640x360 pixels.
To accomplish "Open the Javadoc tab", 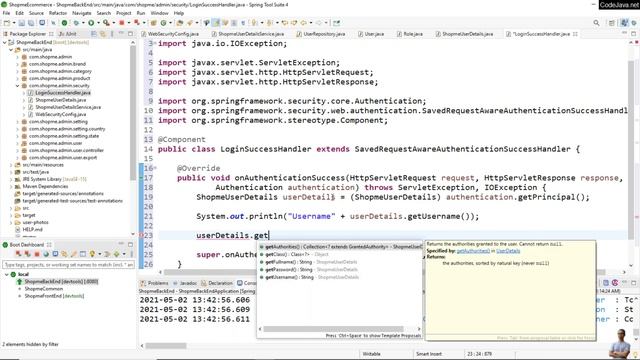I will coord(185,283).
